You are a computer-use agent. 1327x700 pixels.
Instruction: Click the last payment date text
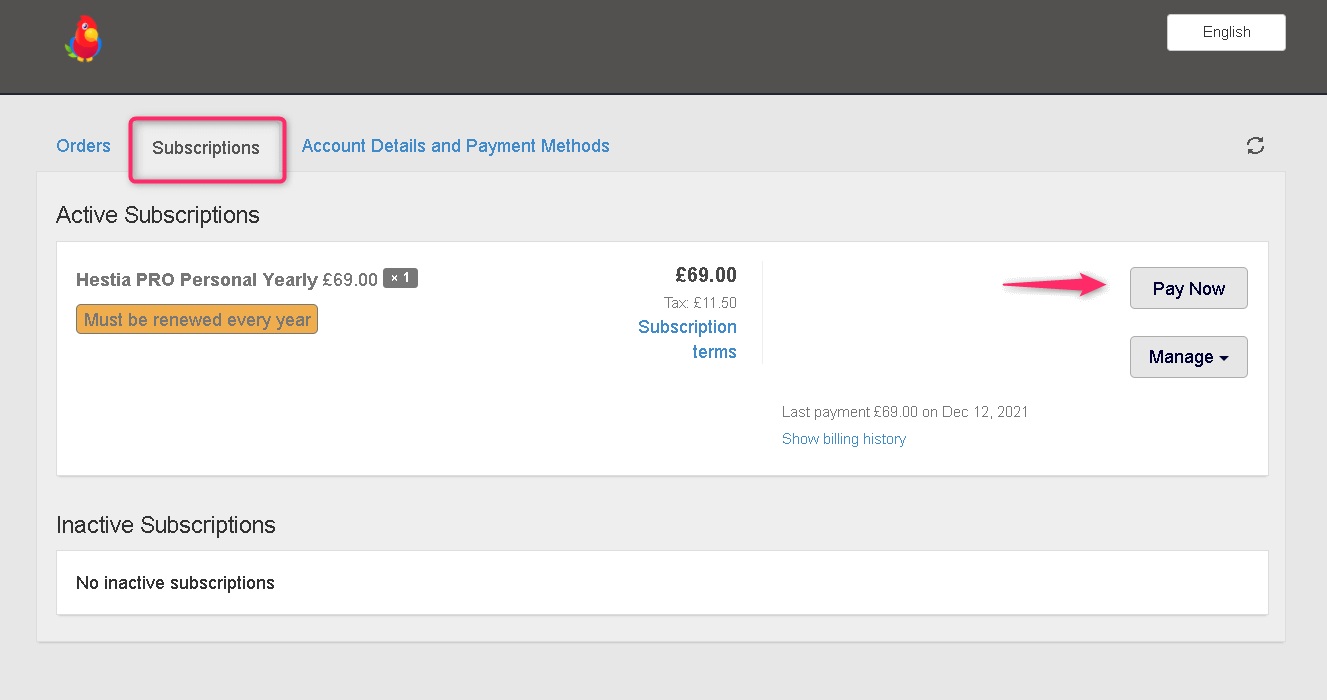pyautogui.click(x=904, y=412)
